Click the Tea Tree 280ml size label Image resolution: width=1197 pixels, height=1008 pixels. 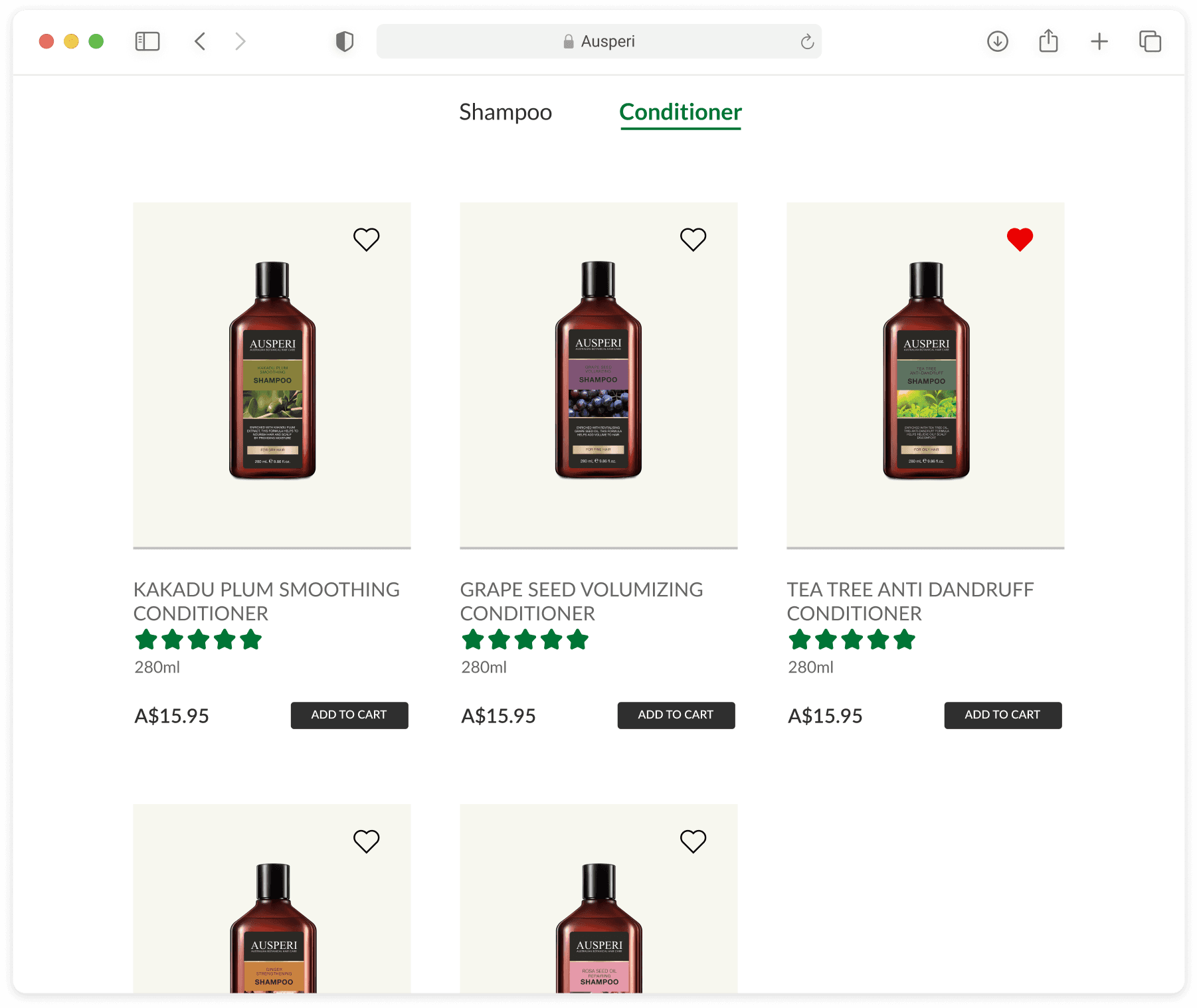coord(811,667)
